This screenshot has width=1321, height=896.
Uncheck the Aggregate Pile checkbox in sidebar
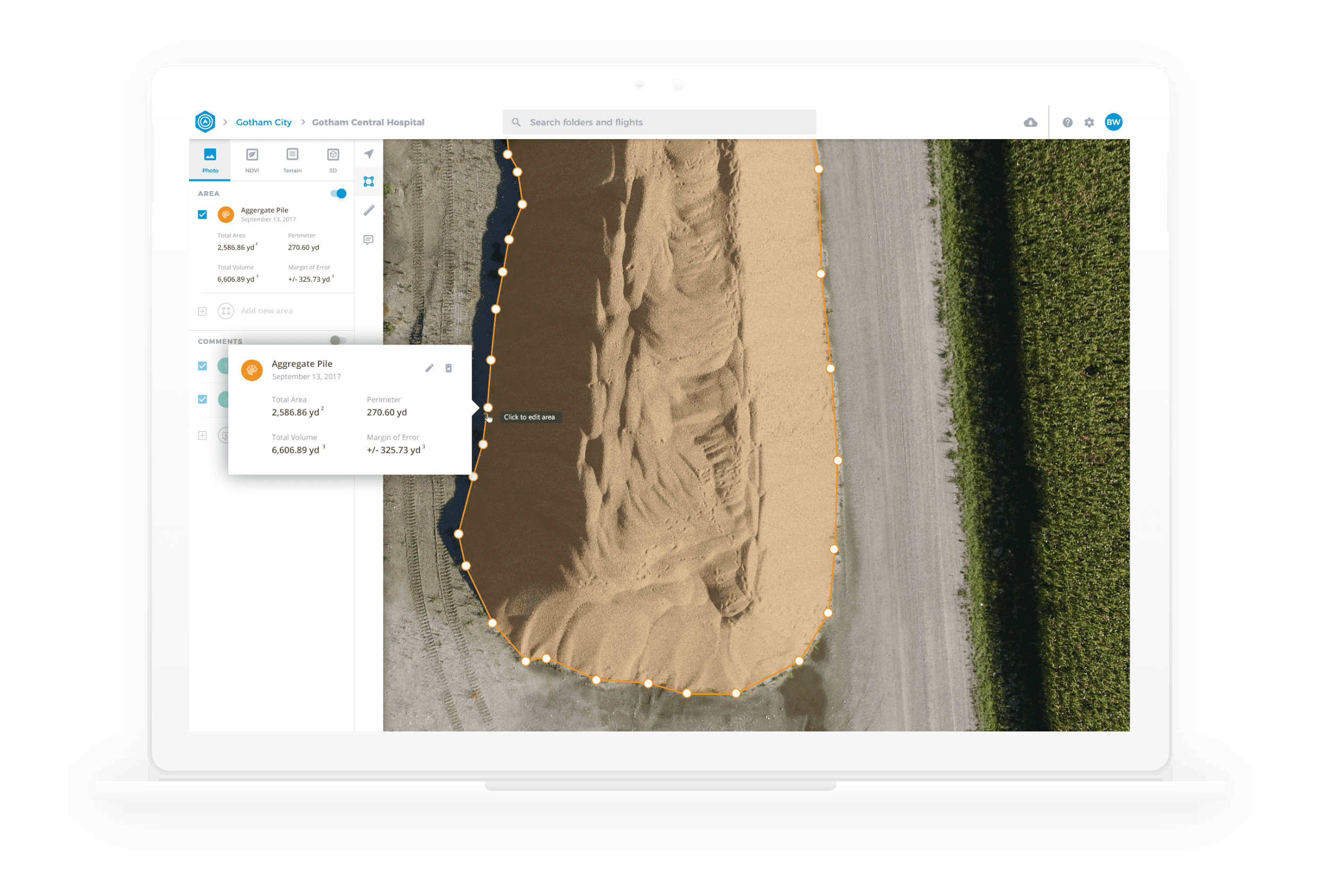coord(202,215)
